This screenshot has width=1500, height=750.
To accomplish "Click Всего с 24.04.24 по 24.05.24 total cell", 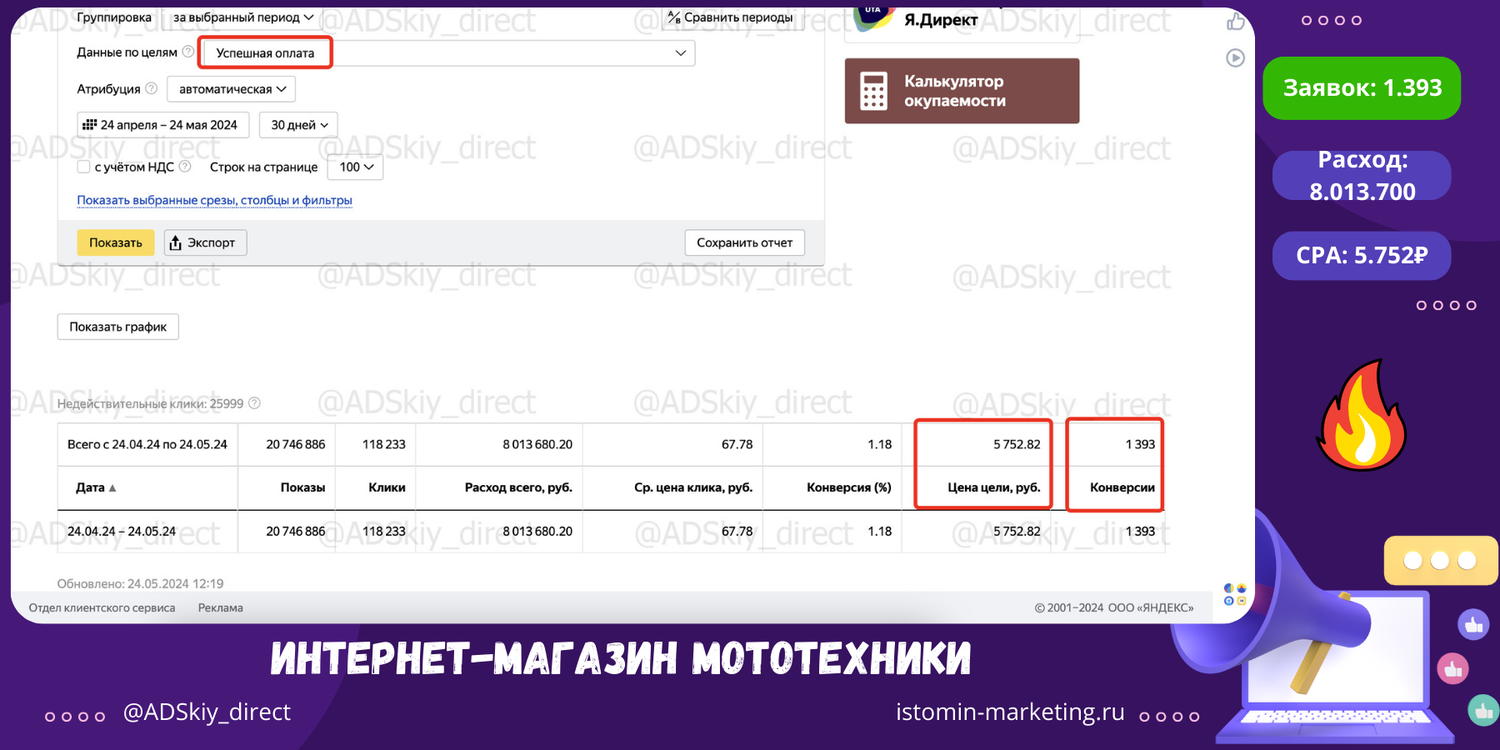I will coord(147,444).
